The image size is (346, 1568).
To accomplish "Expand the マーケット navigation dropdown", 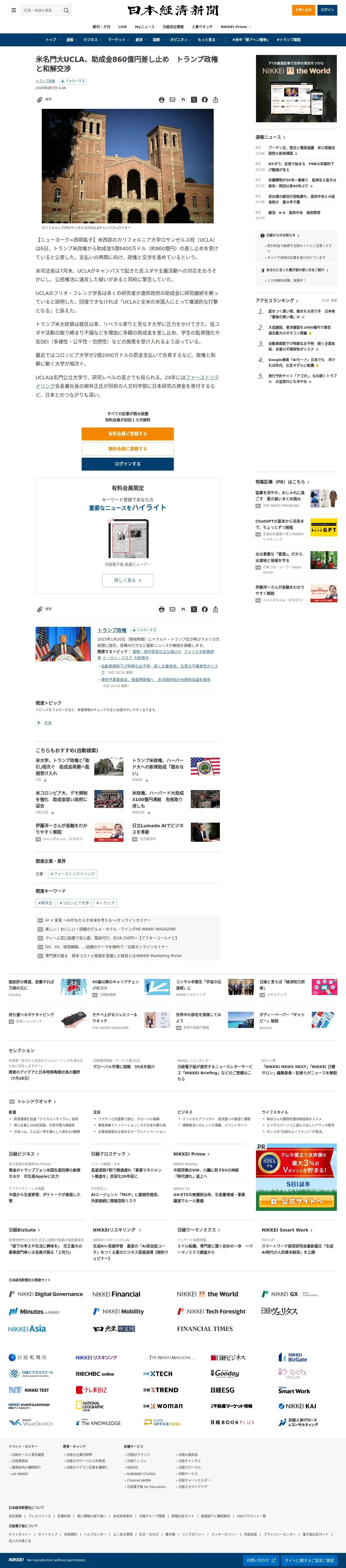I will 118,40.
